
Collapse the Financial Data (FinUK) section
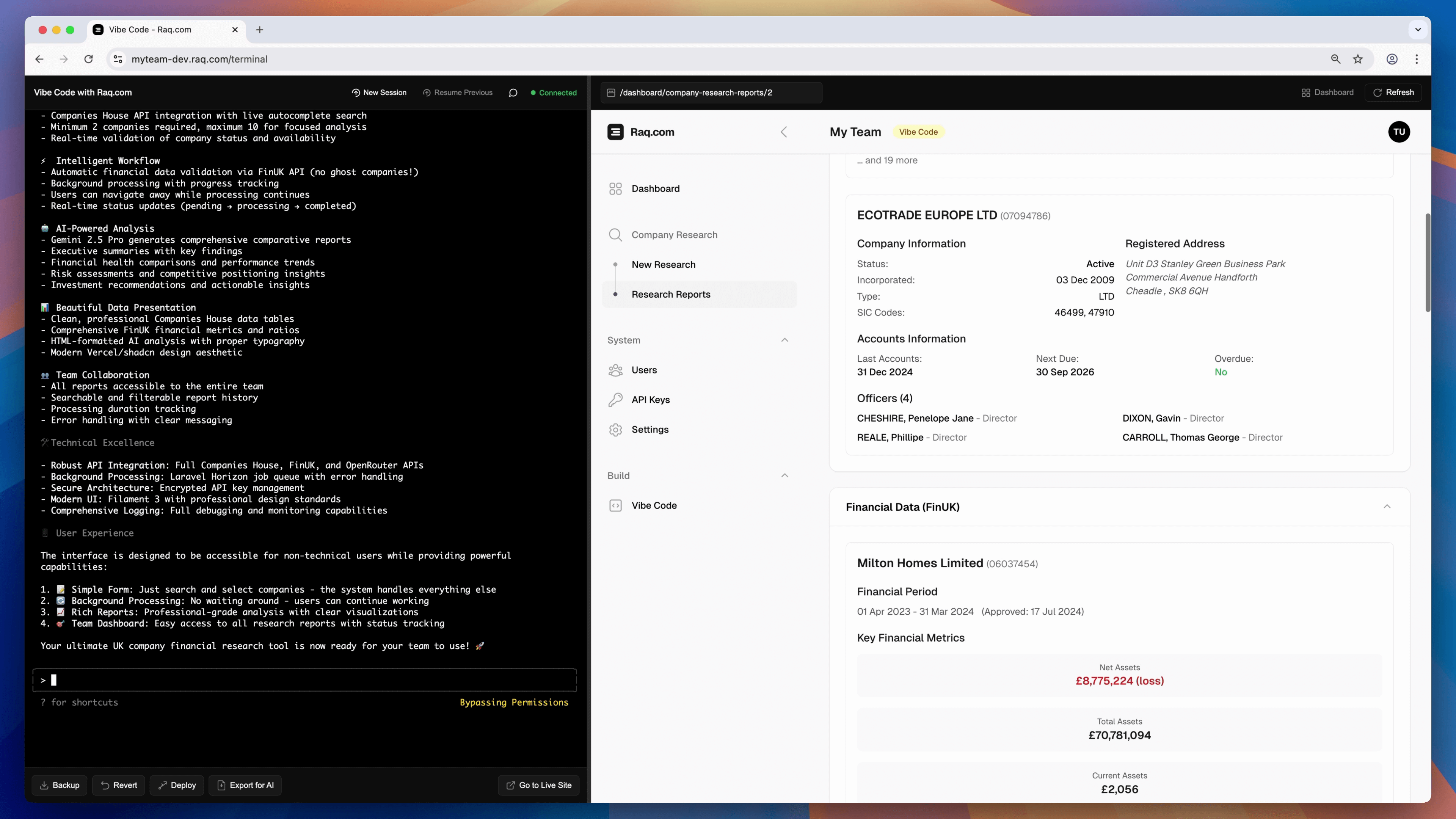(x=1387, y=507)
